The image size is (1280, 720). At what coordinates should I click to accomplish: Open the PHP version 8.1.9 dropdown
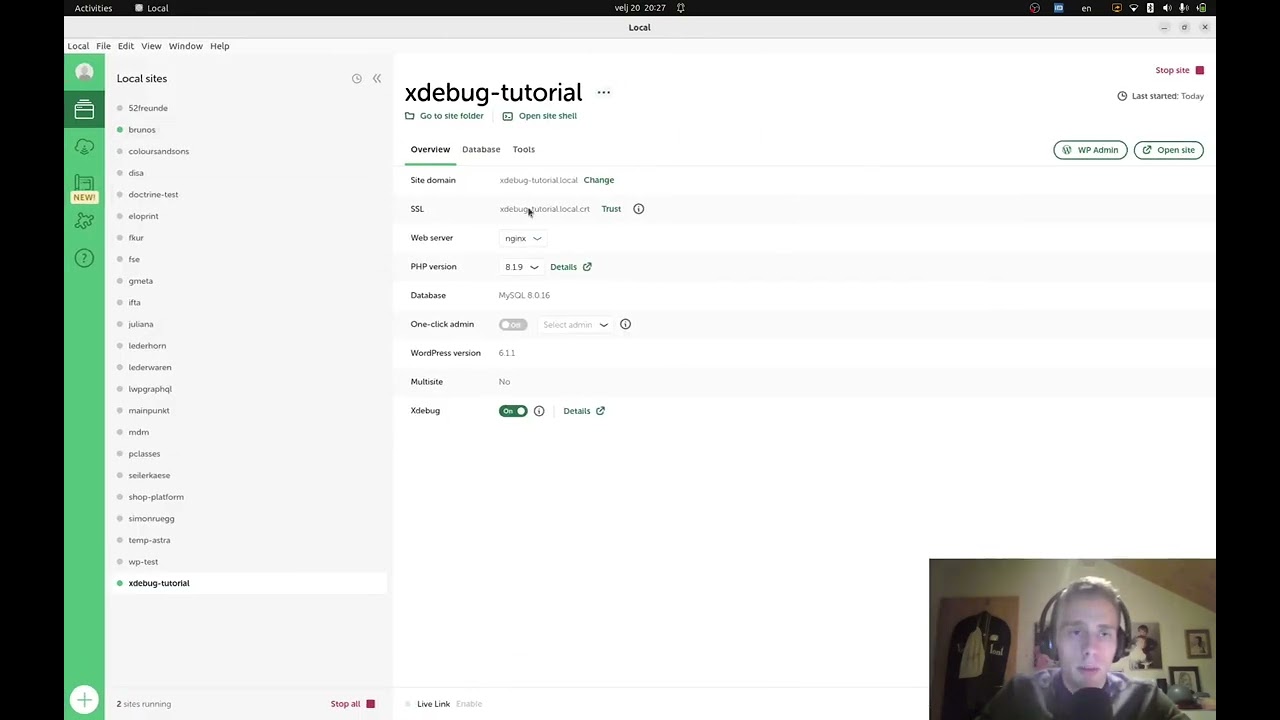click(521, 267)
